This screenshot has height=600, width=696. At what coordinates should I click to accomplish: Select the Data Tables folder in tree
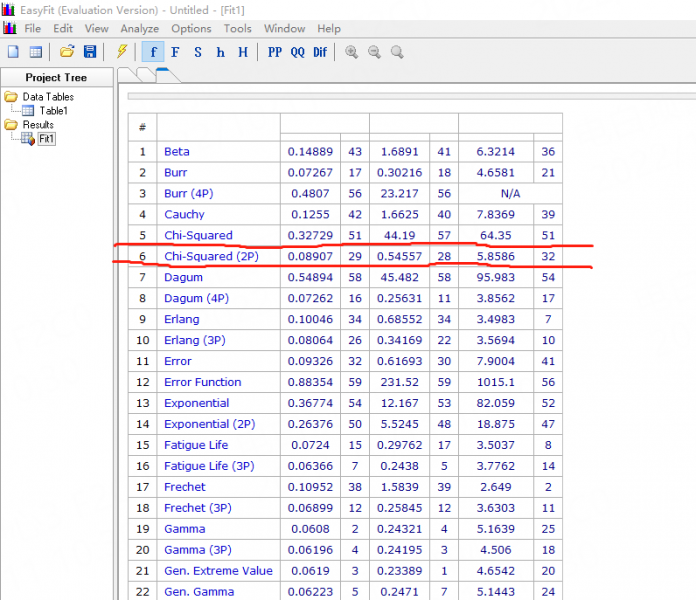click(47, 97)
